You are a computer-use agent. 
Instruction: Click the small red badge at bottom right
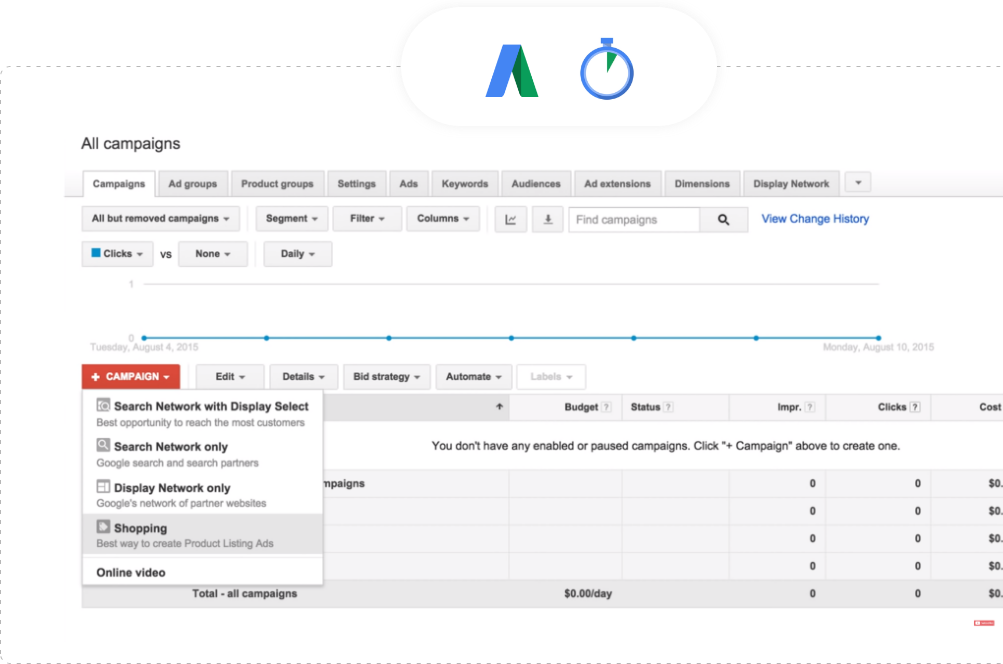point(984,623)
